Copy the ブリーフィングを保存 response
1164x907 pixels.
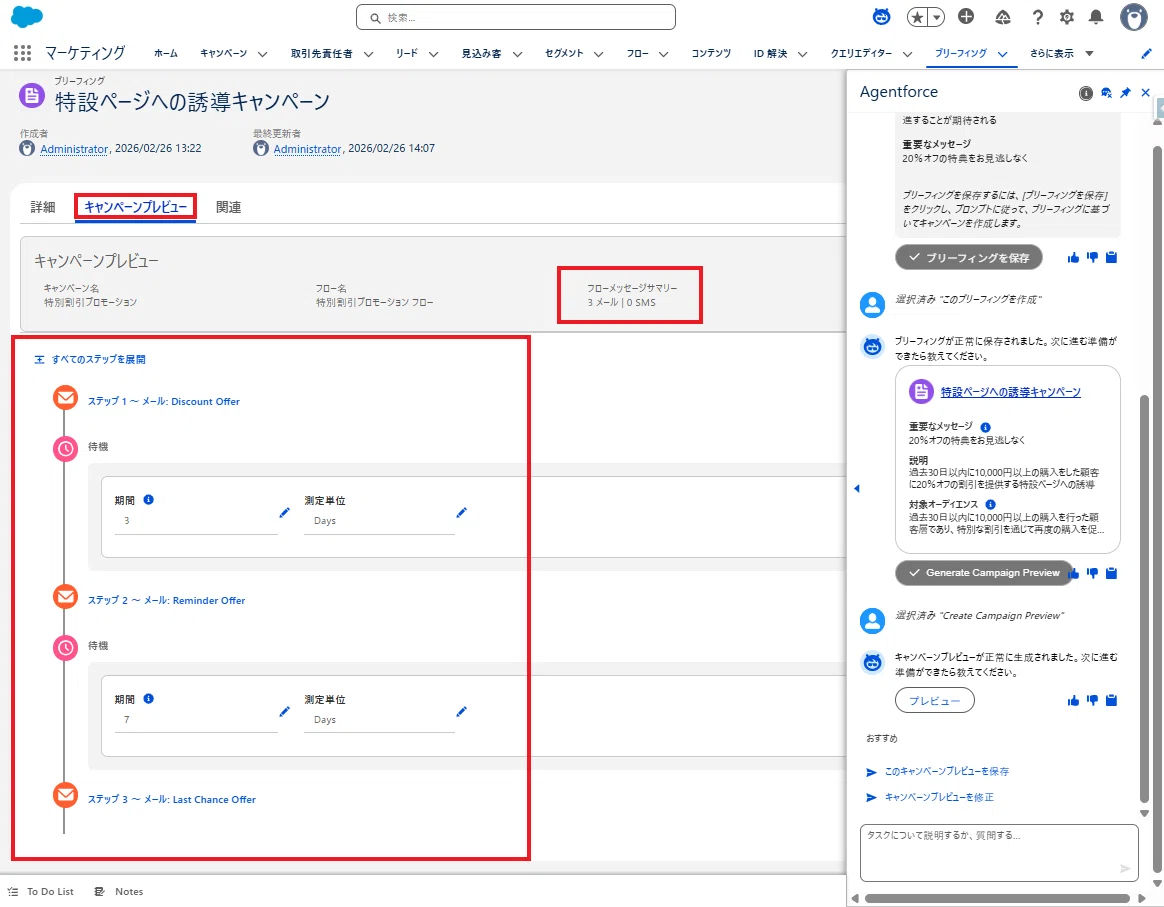[x=1111, y=258]
